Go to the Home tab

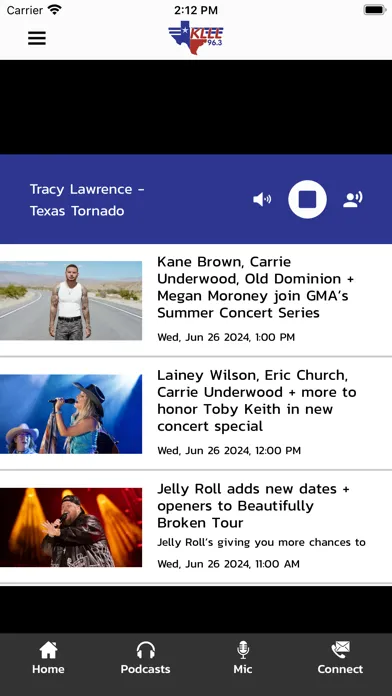[x=48, y=658]
